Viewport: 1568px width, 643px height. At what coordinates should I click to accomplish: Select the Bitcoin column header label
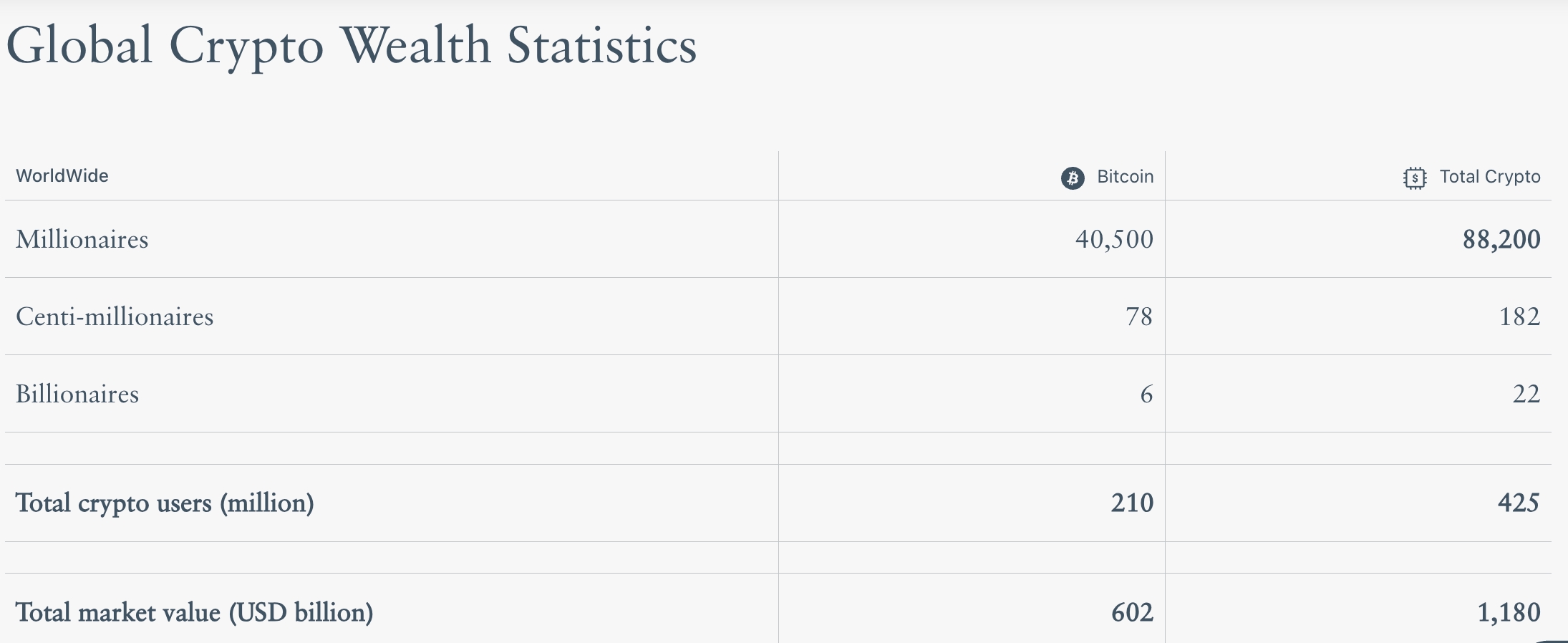pyautogui.click(x=1125, y=177)
